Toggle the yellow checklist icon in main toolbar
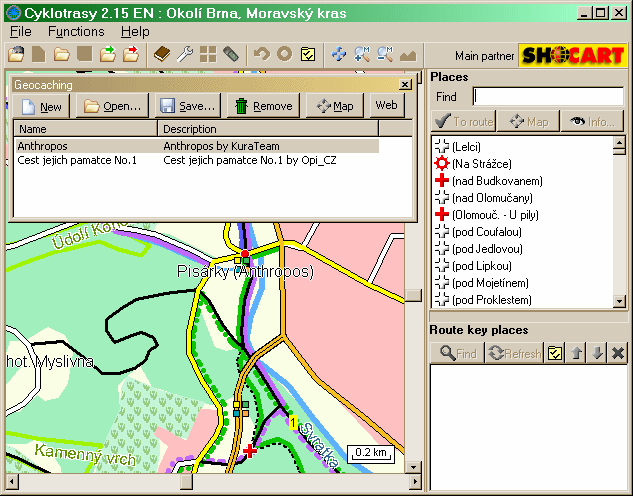The height and width of the screenshot is (496, 633). [309, 54]
